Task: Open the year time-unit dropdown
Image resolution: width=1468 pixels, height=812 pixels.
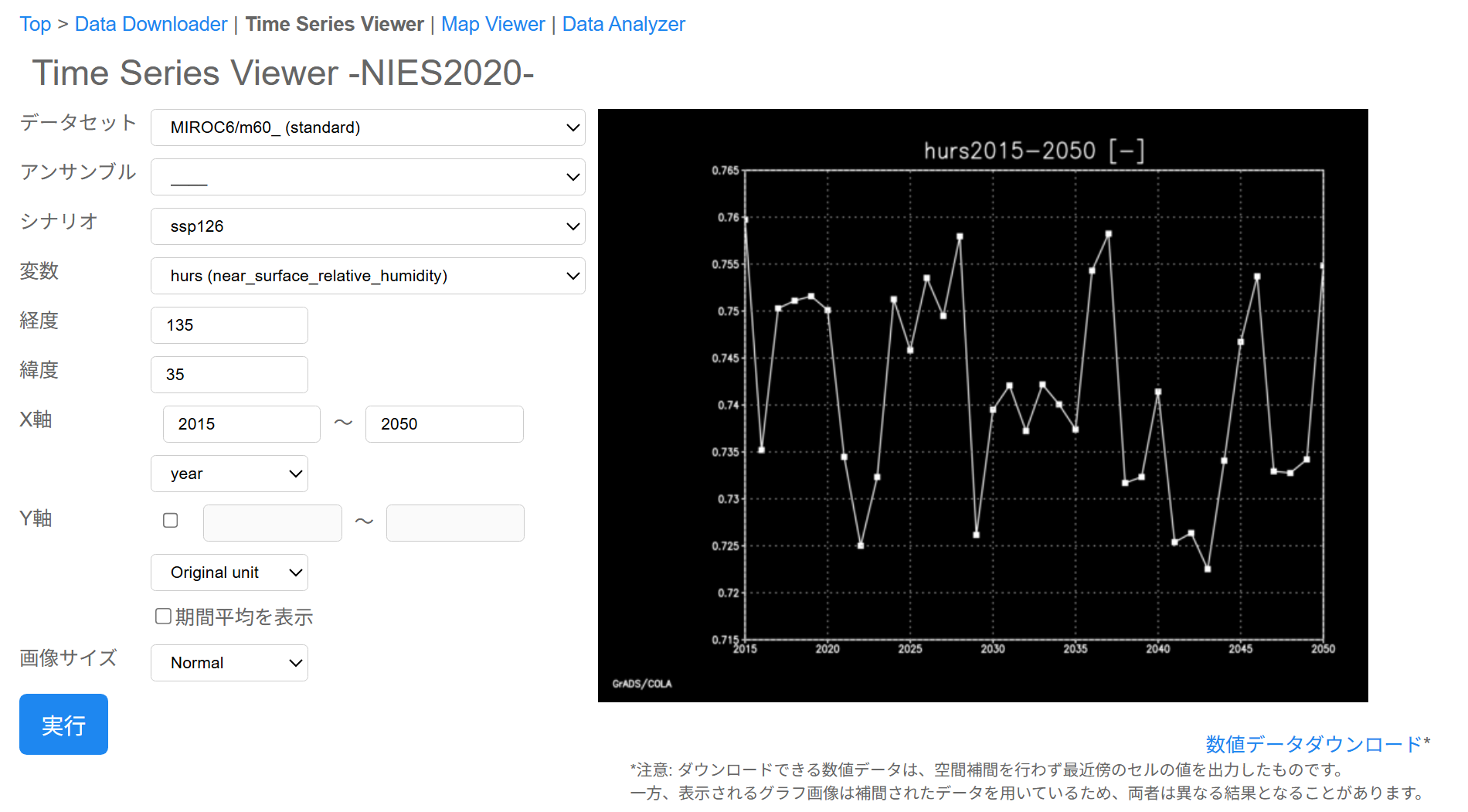Action: tap(229, 474)
